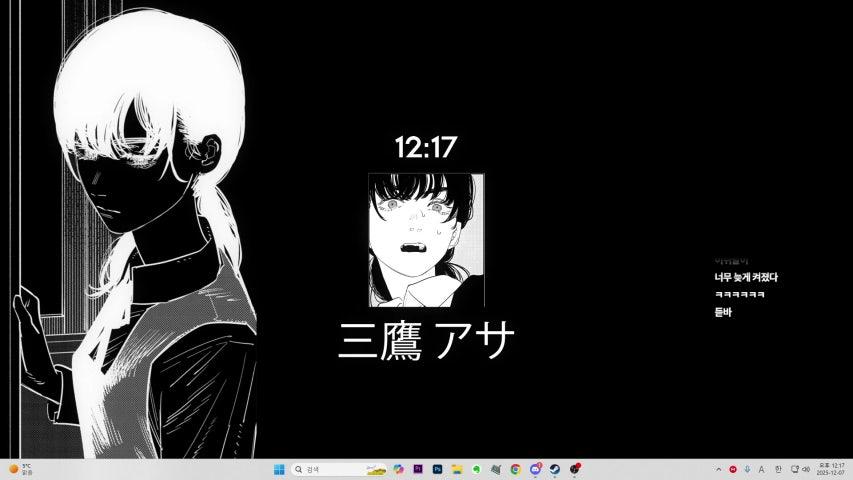853x480 pixels.
Task: Expand the hidden system tray icons
Action: pos(719,469)
